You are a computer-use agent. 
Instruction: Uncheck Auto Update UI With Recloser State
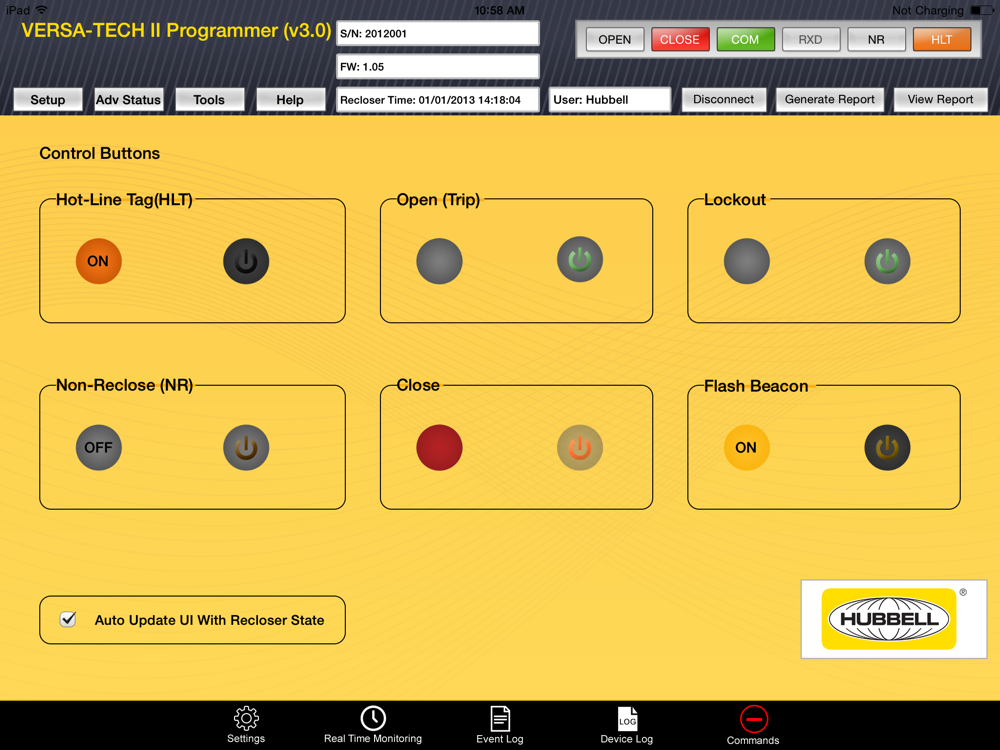(68, 619)
